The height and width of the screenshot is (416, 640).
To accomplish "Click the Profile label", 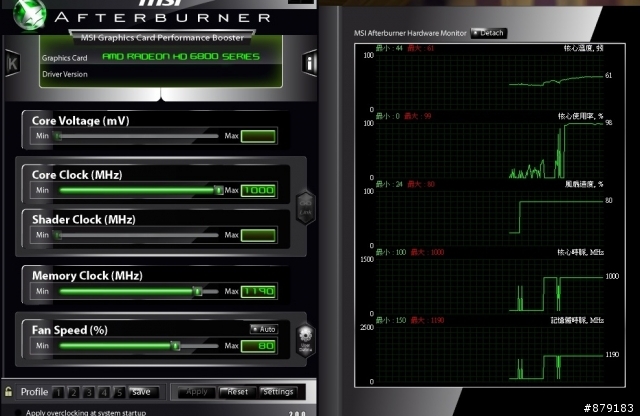I will pos(34,392).
